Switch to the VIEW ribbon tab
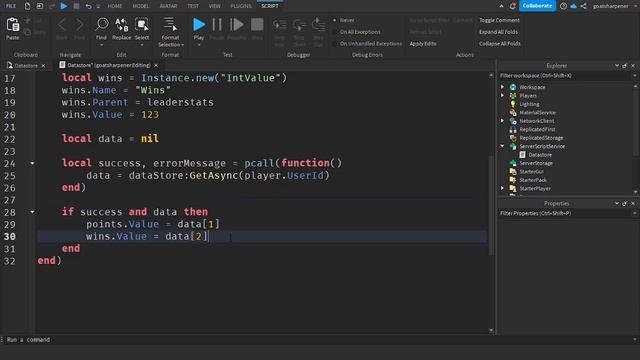Viewport: 640px width, 360px height. tap(214, 6)
